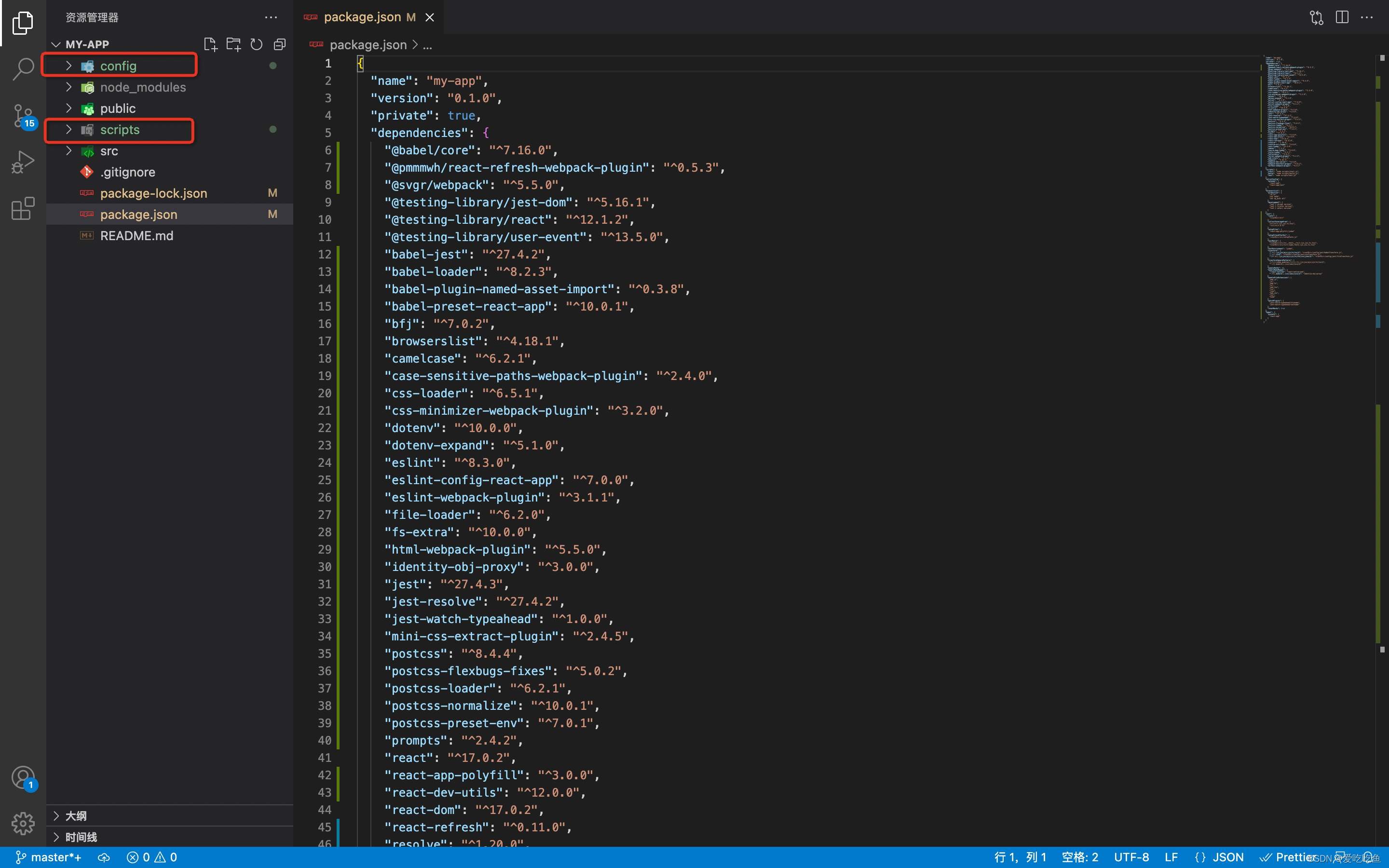Image resolution: width=1389 pixels, height=868 pixels.
Task: Expand the node_modules folder
Action: [170, 87]
